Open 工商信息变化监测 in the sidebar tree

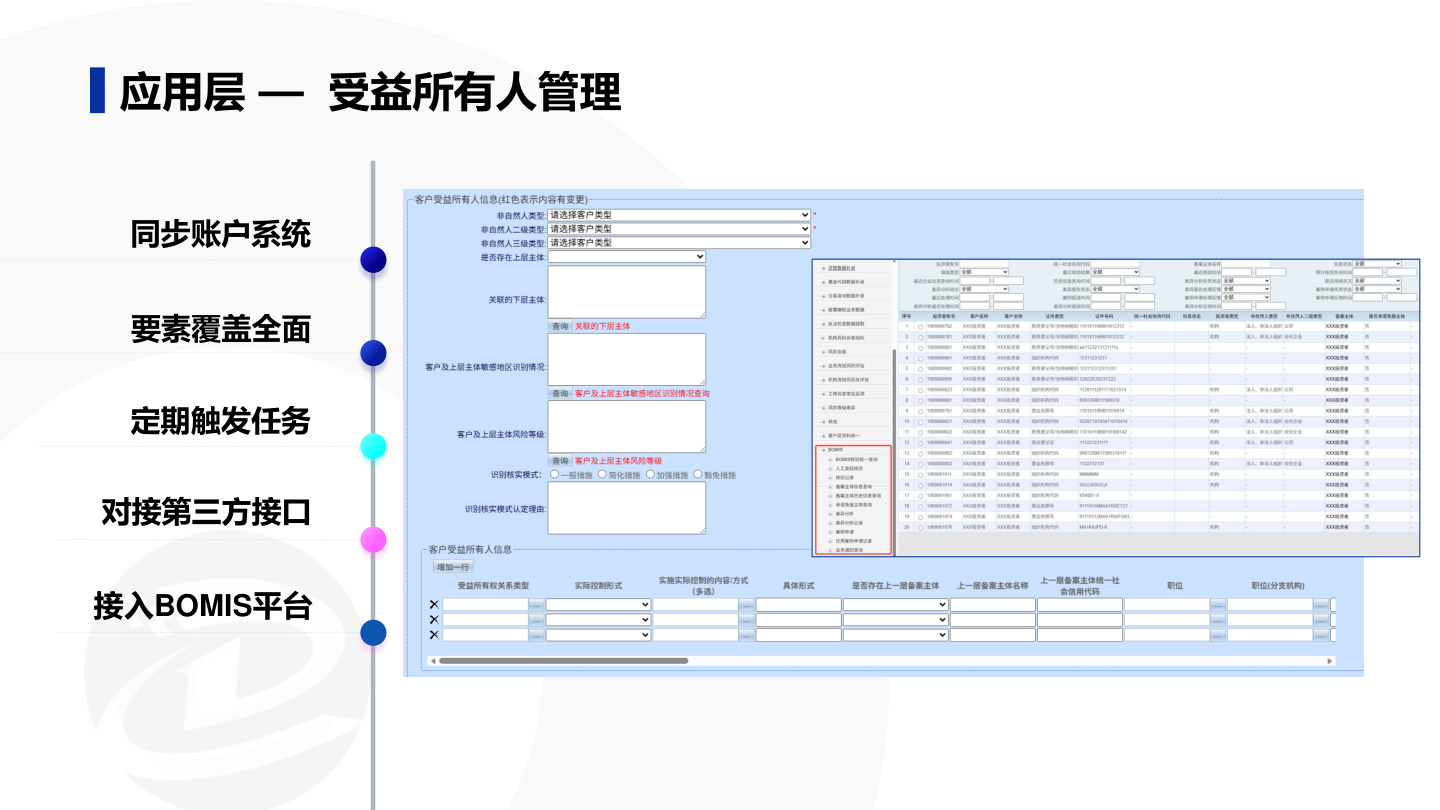coord(846,394)
